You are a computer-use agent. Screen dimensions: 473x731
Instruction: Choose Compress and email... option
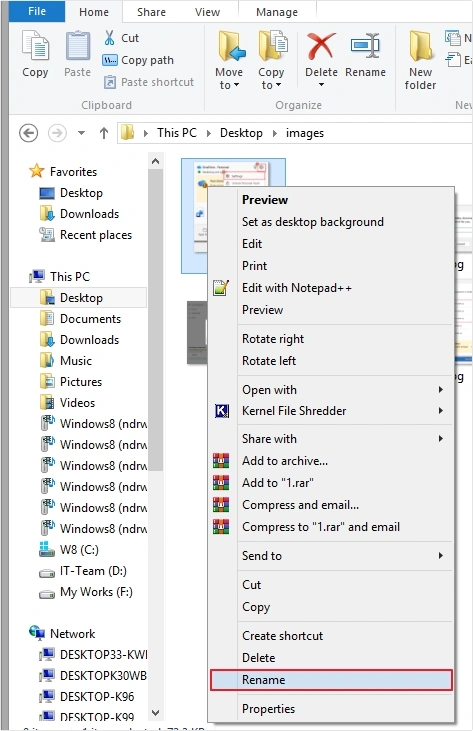point(331,504)
